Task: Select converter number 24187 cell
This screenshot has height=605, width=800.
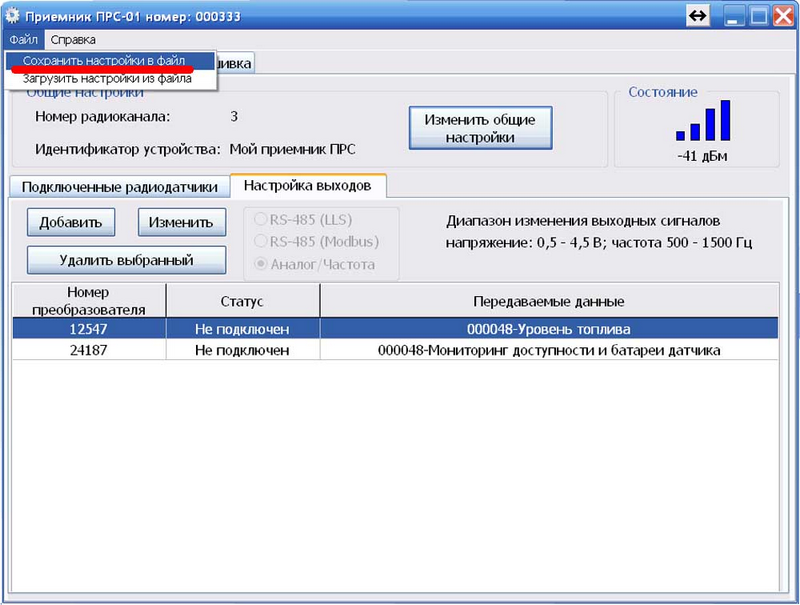Action: (89, 350)
